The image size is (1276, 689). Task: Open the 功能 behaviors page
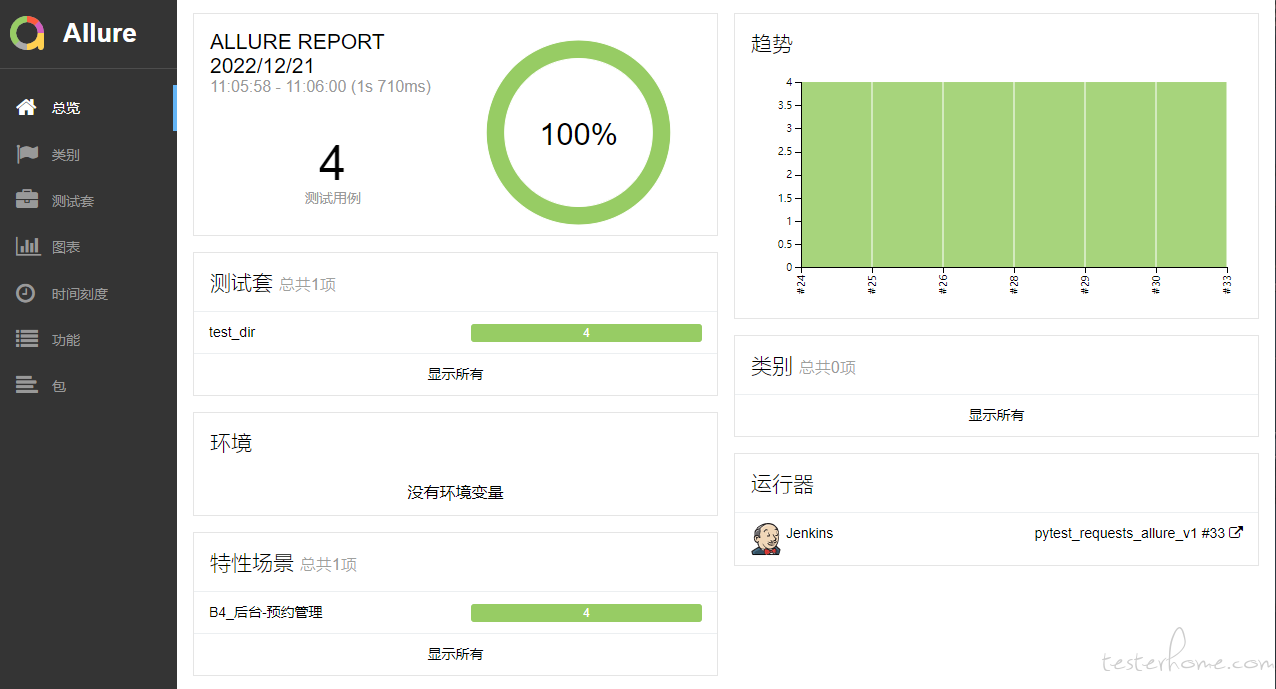(88, 339)
